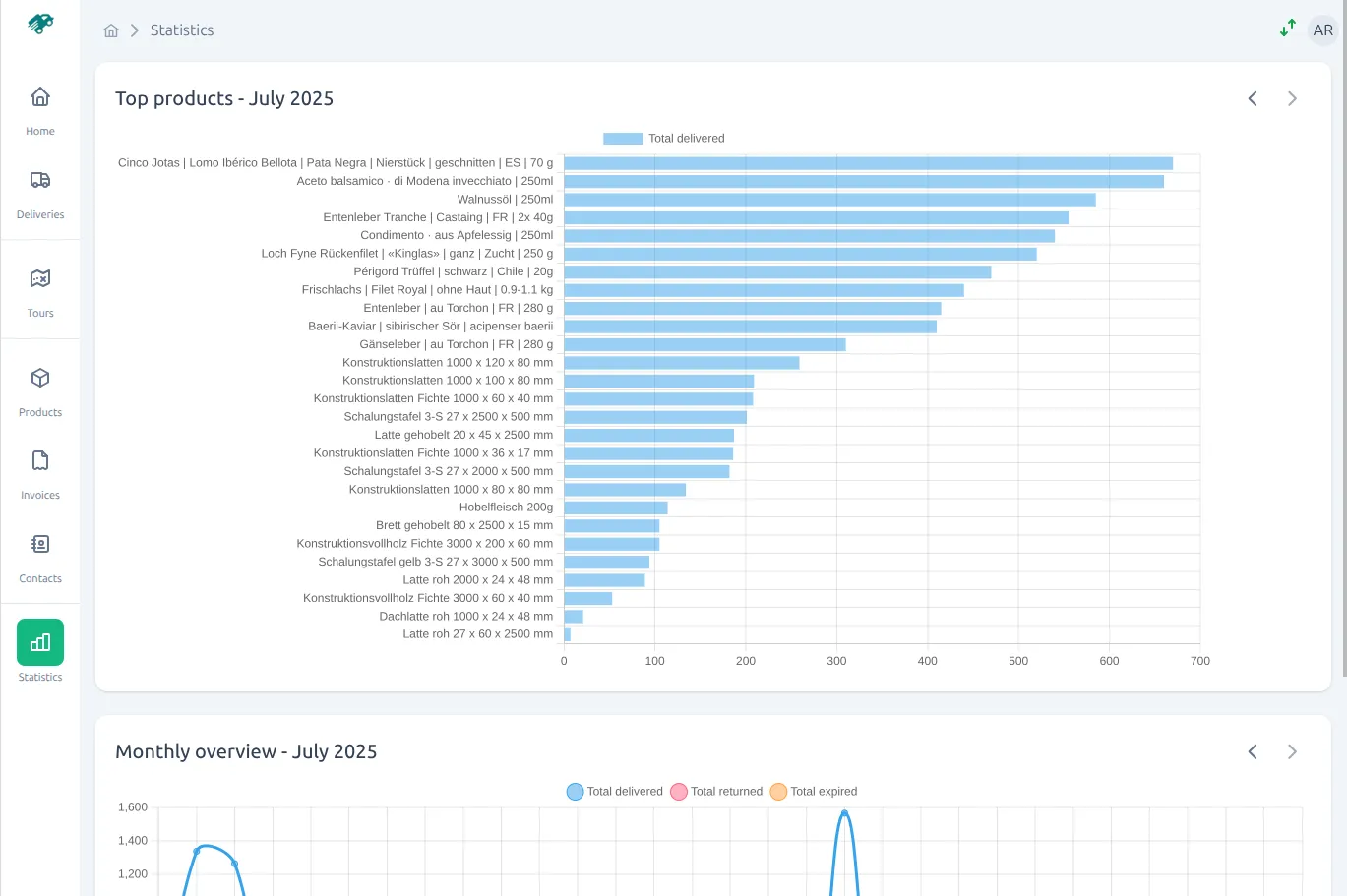Go to next month in Top products

[1292, 98]
